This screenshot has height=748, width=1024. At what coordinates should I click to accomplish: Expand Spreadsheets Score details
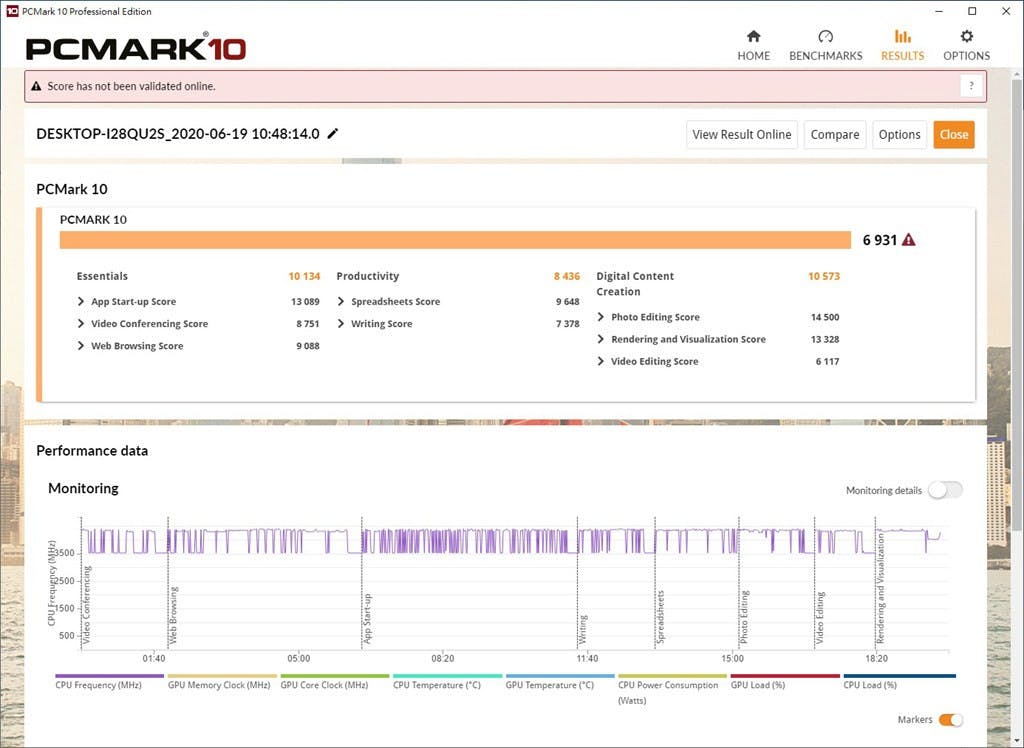340,301
